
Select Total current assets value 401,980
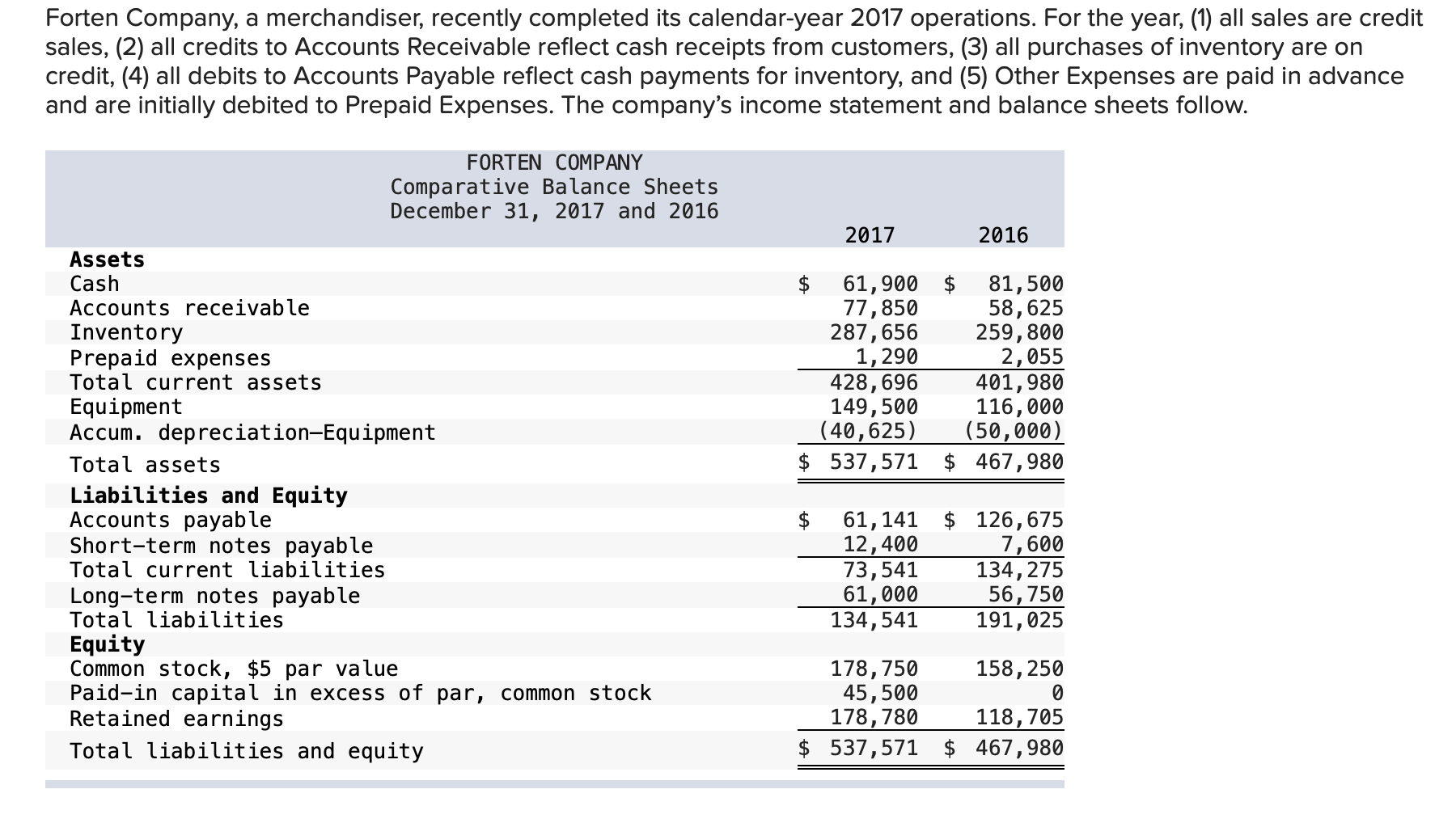1020,382
